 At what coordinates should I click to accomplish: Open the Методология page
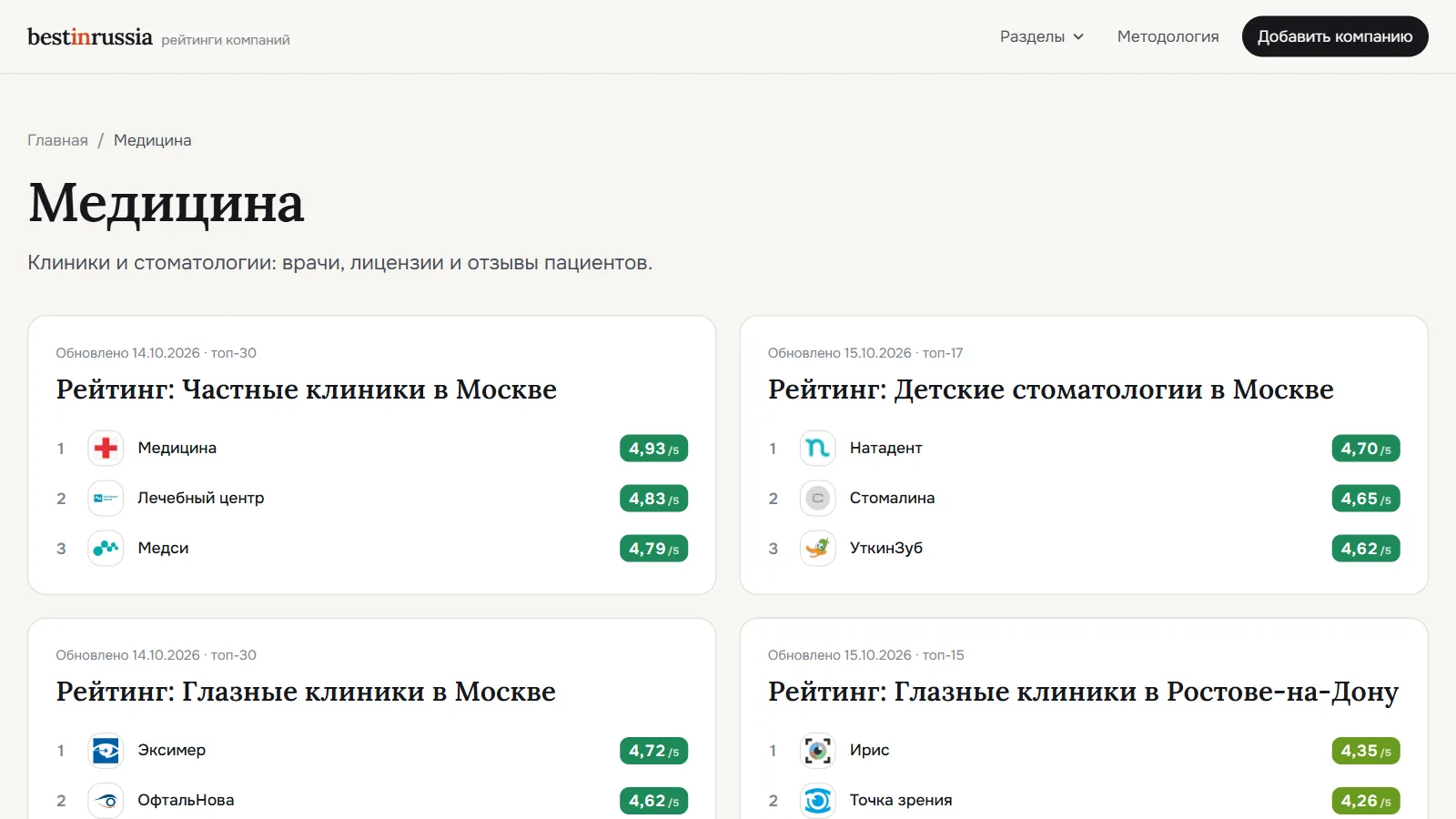[x=1168, y=36]
